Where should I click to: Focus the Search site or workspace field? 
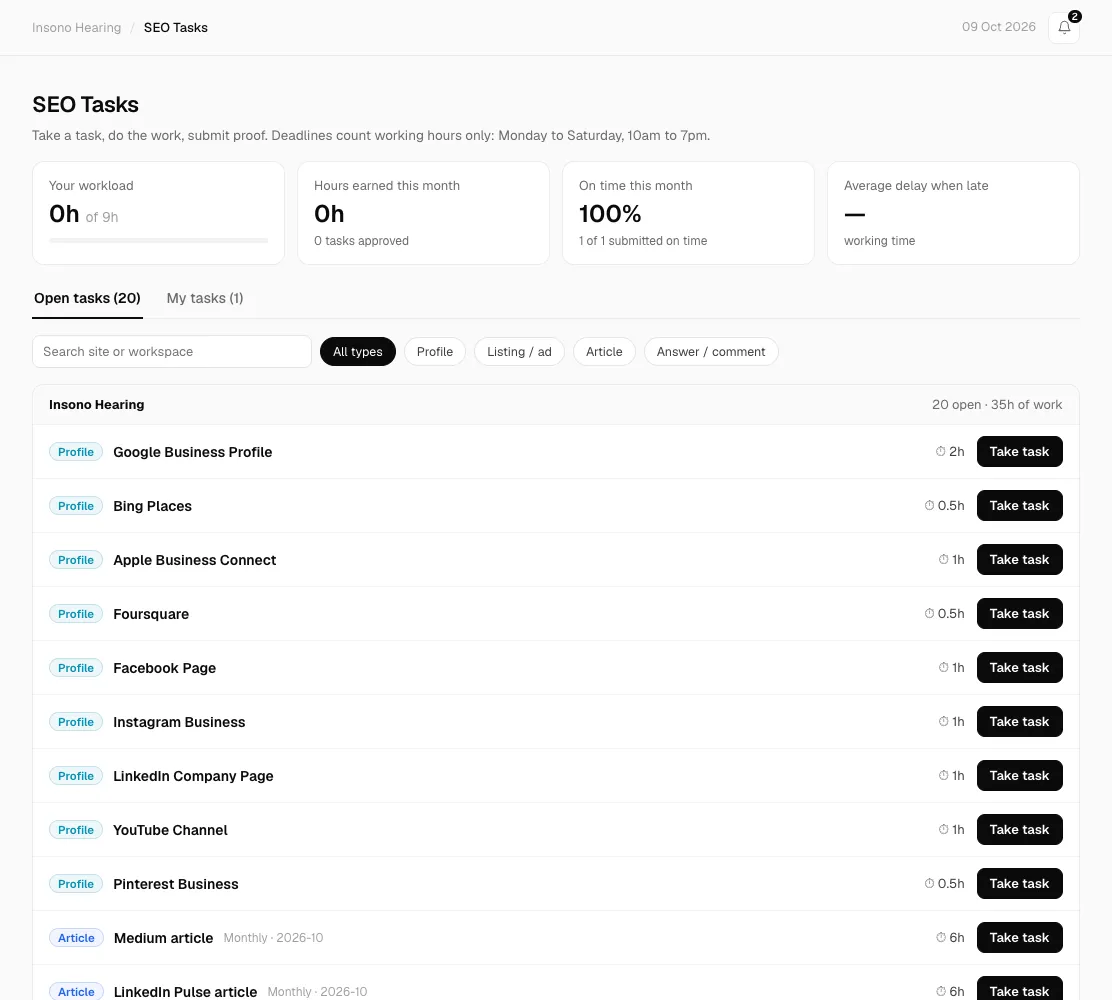tap(172, 352)
